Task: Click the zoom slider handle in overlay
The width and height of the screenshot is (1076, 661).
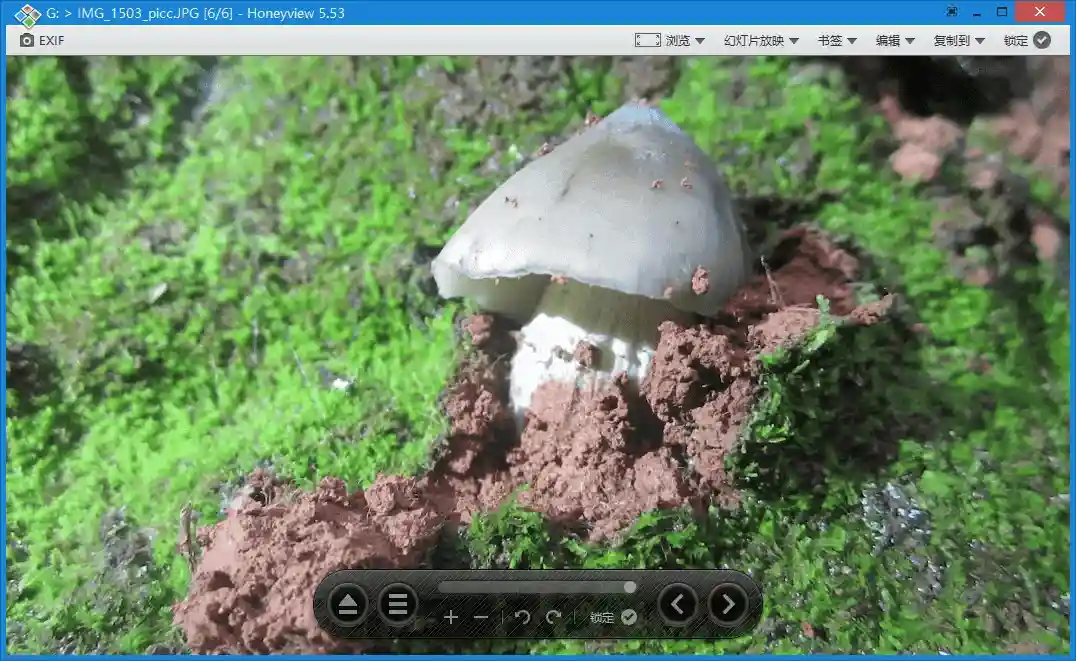Action: point(630,588)
